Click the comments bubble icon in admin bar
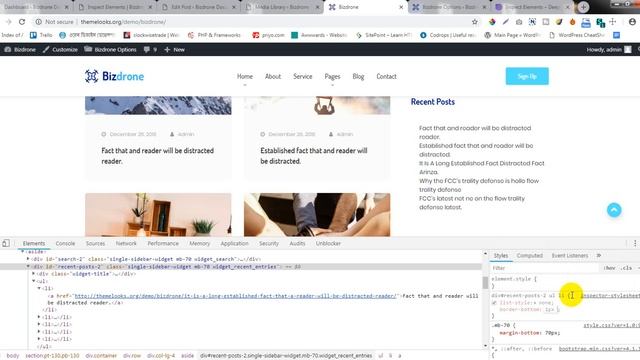640x360 pixels. (x=147, y=49)
